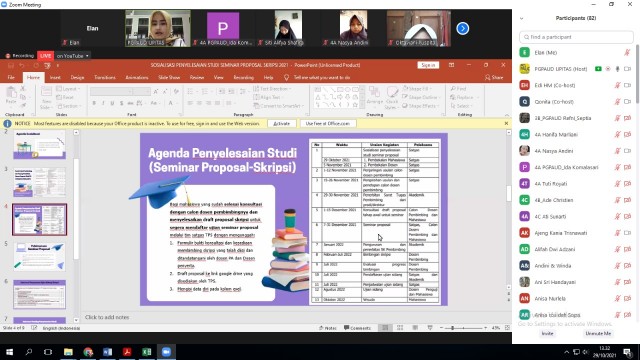Select slide 5 thumbnail in slide panel
This screenshot has height=360, width=640.
40,256
